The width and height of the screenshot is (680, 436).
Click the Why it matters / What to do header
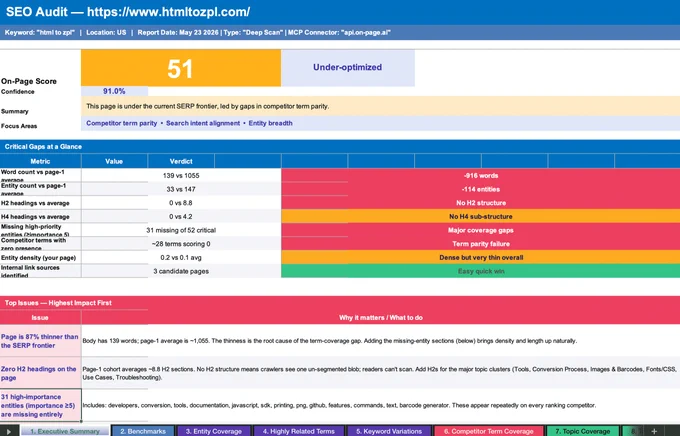(x=381, y=318)
